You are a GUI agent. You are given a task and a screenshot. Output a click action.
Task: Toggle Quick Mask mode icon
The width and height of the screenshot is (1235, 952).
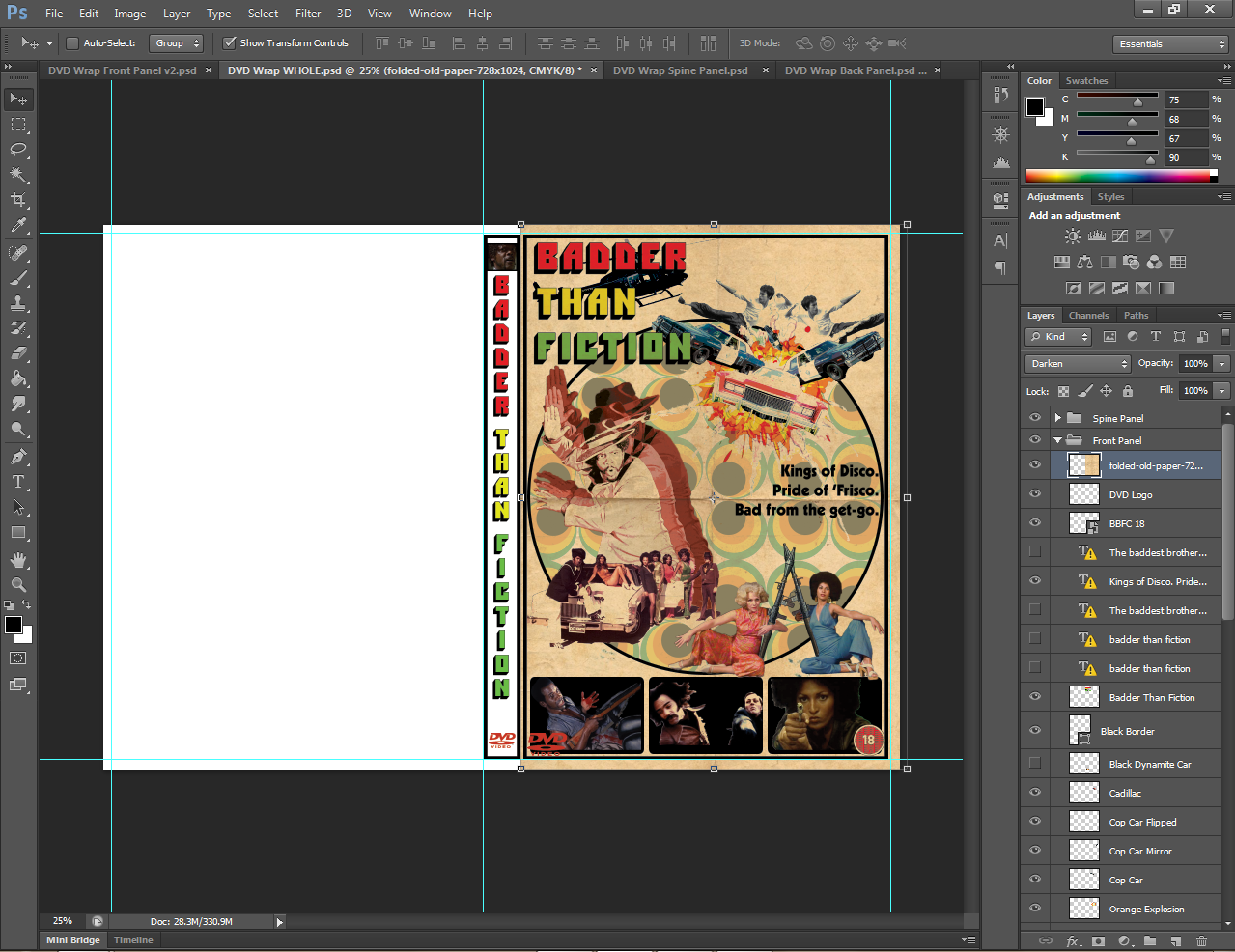[18, 658]
